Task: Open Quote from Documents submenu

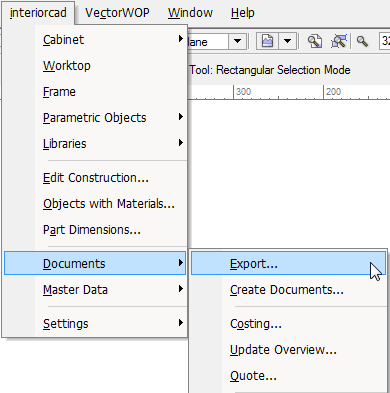Action: 288,376
